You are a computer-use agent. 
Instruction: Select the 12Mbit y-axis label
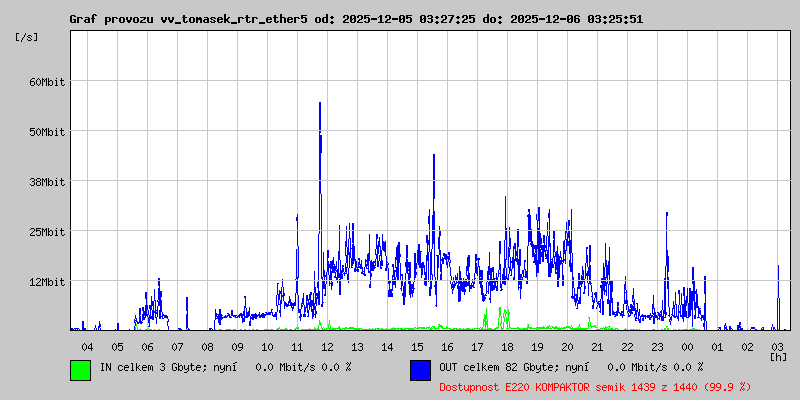click(47, 282)
